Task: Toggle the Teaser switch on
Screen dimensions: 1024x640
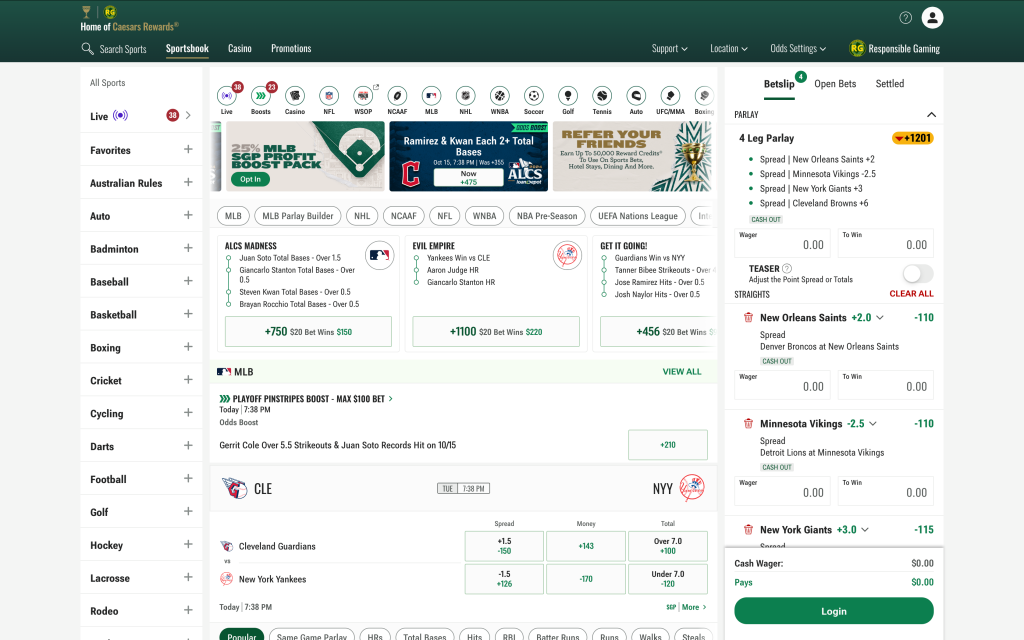Action: click(x=917, y=273)
